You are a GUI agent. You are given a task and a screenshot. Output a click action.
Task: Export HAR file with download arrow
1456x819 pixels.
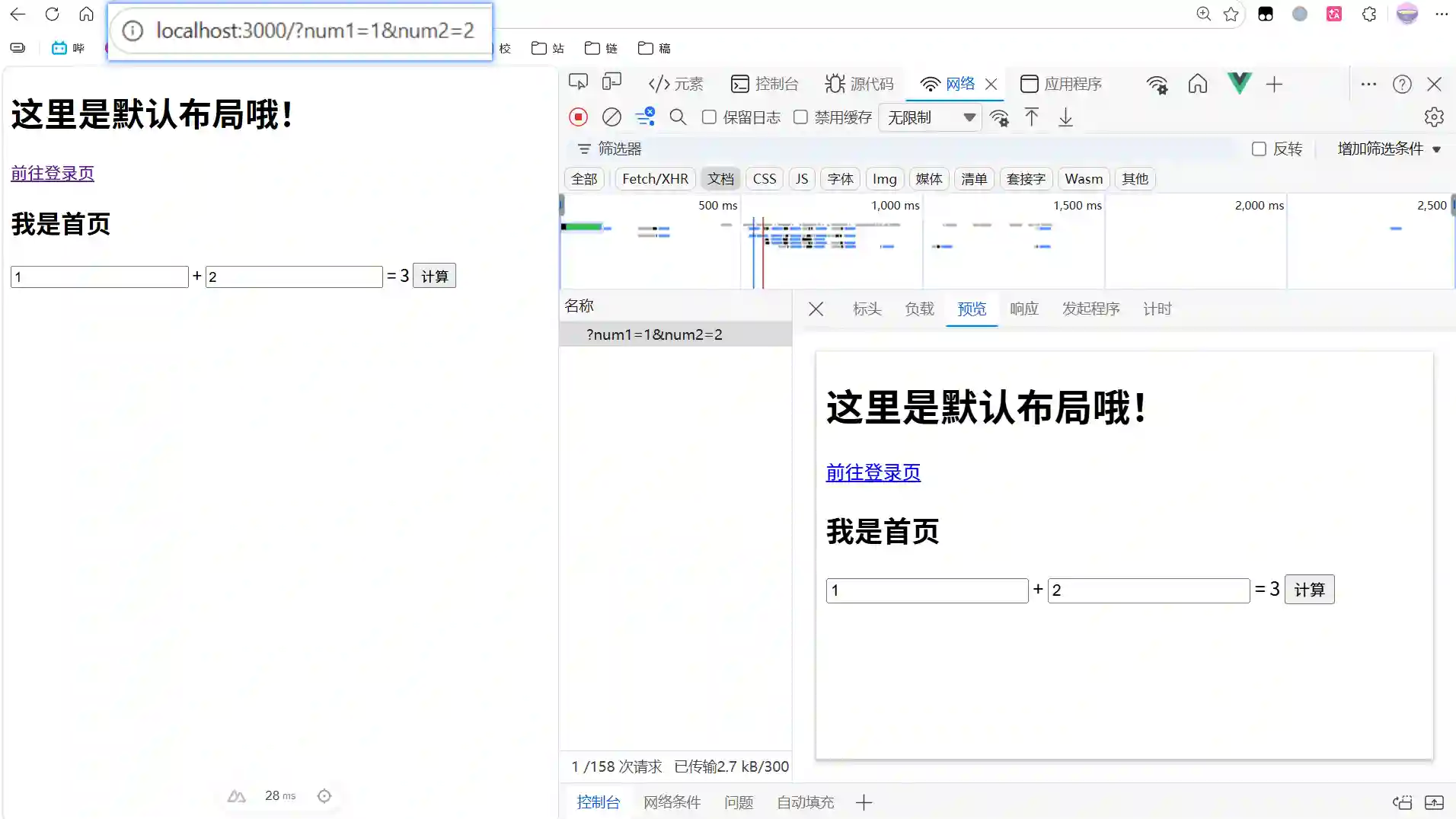1065,117
